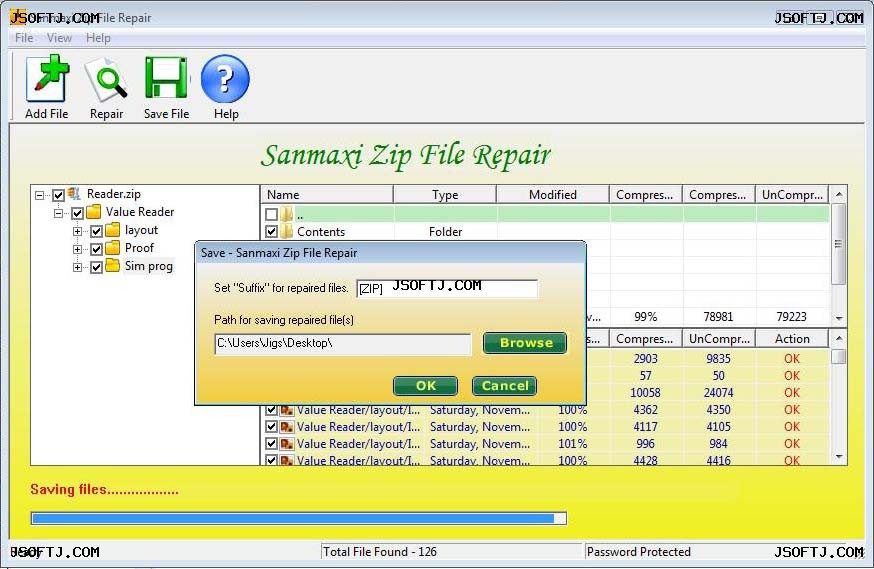Screen dimensions: 874x569
Task: Click file icon of the 996 compressed-size row
Action: coord(287,444)
